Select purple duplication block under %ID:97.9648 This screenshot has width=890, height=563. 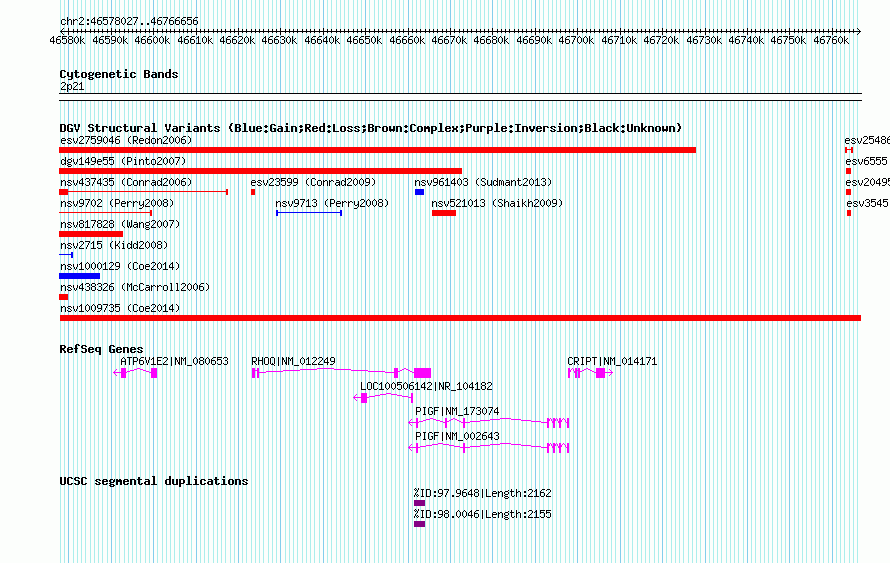coord(419,503)
